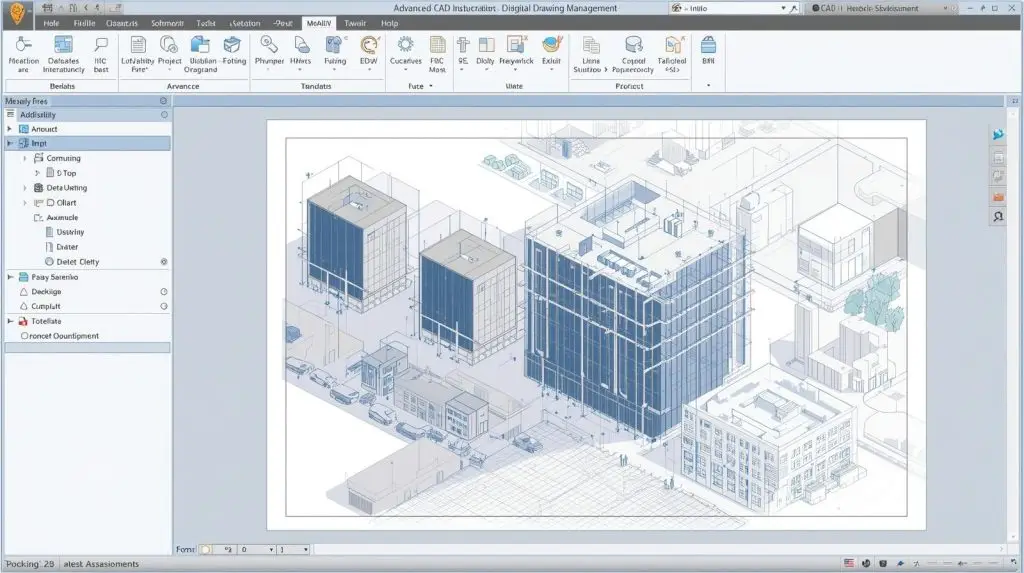Expand the Deta Usting tree node

click(25, 188)
